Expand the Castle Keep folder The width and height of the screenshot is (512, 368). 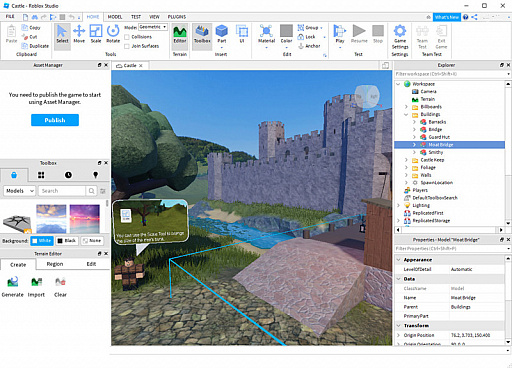click(x=406, y=160)
